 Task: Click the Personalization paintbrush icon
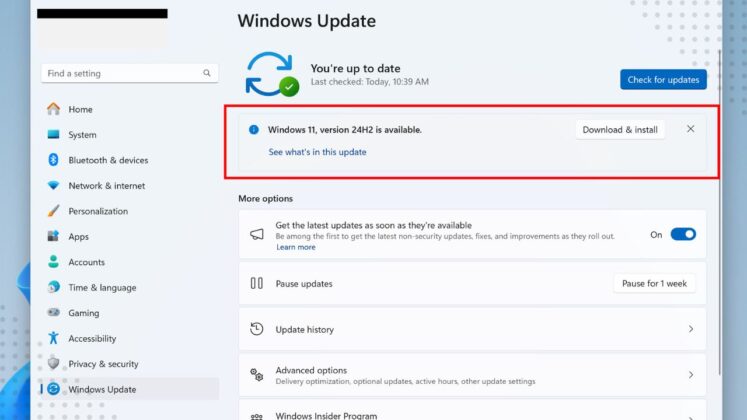coord(53,211)
